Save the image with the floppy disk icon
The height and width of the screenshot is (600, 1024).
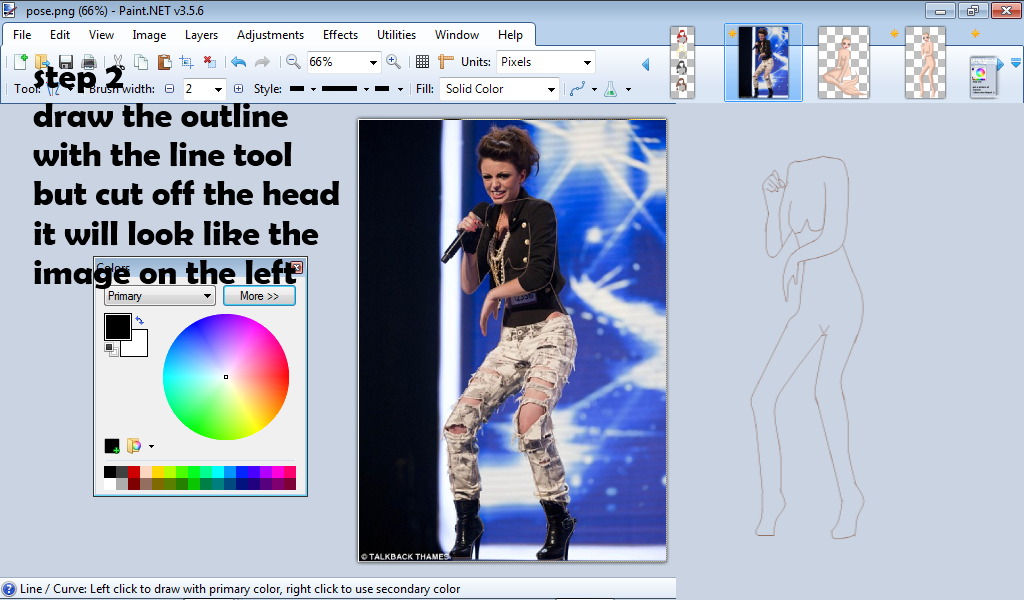(65, 62)
